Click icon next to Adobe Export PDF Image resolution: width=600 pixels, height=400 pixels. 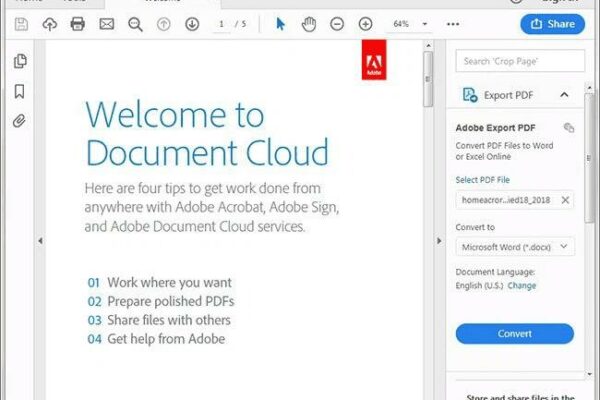[569, 127]
